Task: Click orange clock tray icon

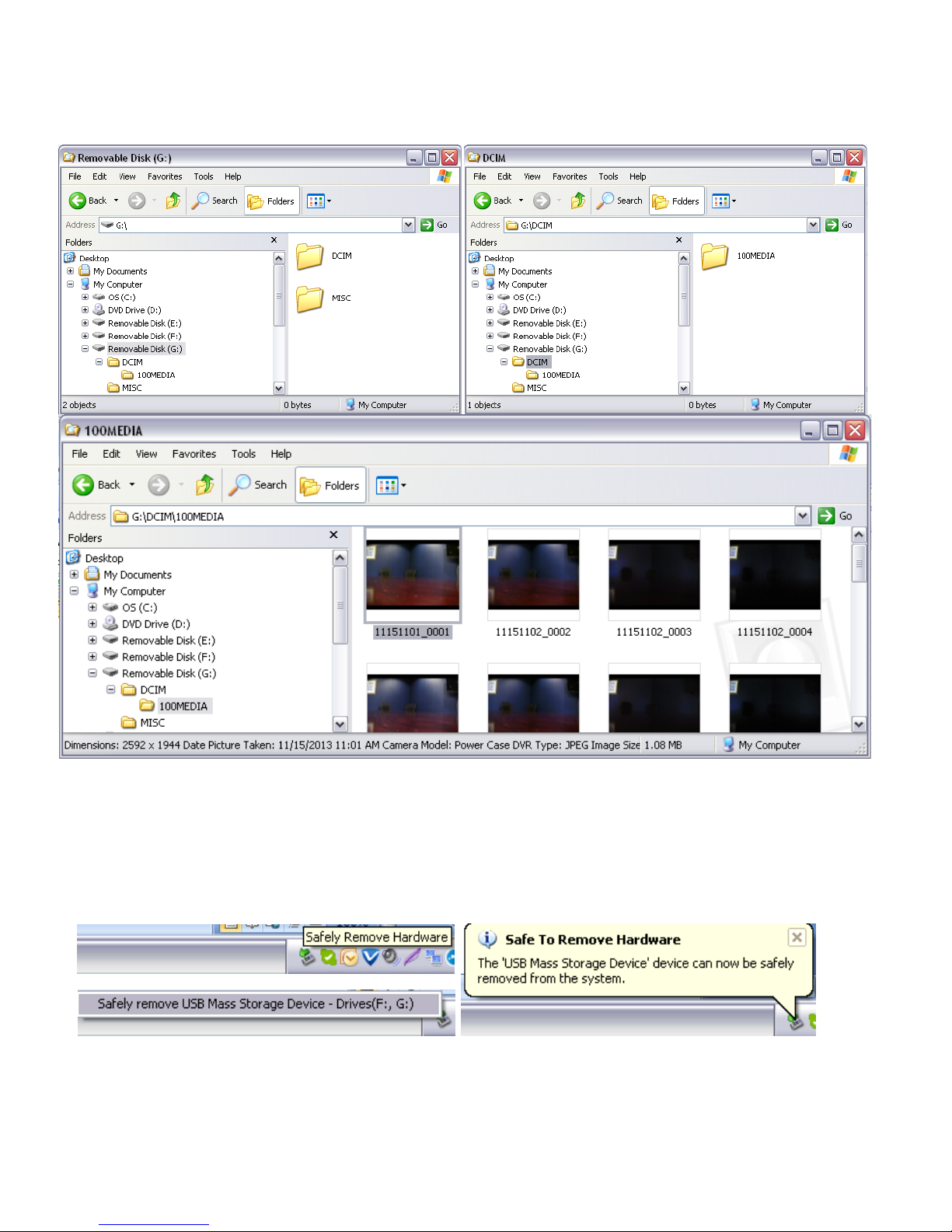Action: [349, 958]
